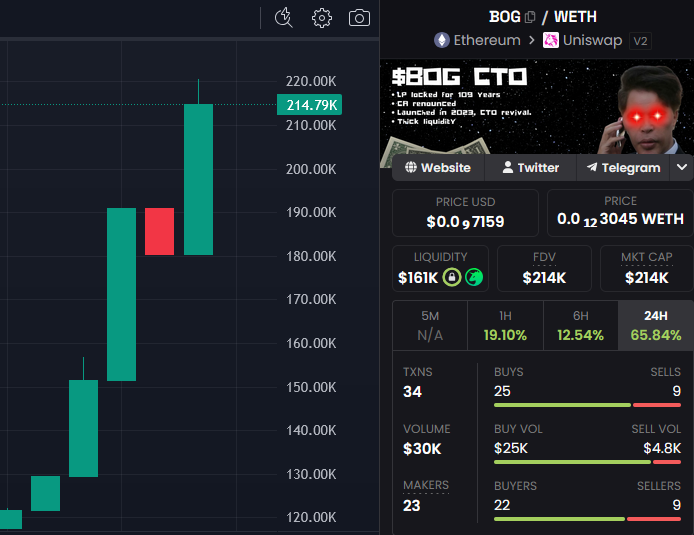Click the Ethereum chain logo
This screenshot has height=535, width=694.
[x=442, y=40]
